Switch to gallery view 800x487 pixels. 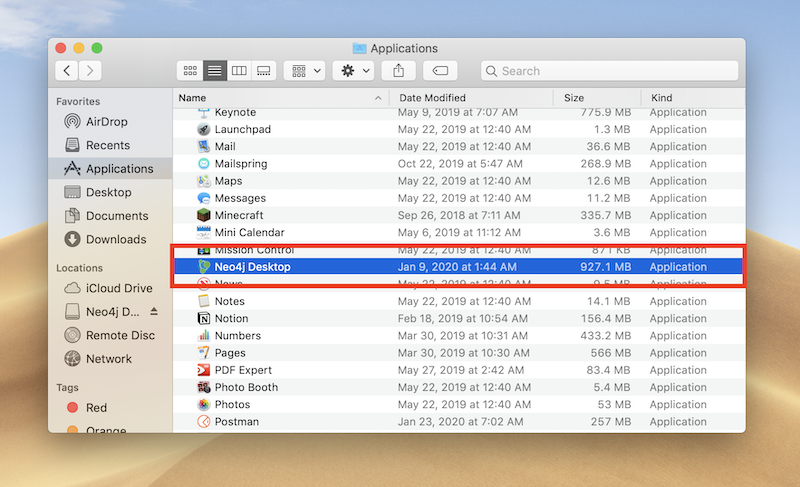[264, 71]
